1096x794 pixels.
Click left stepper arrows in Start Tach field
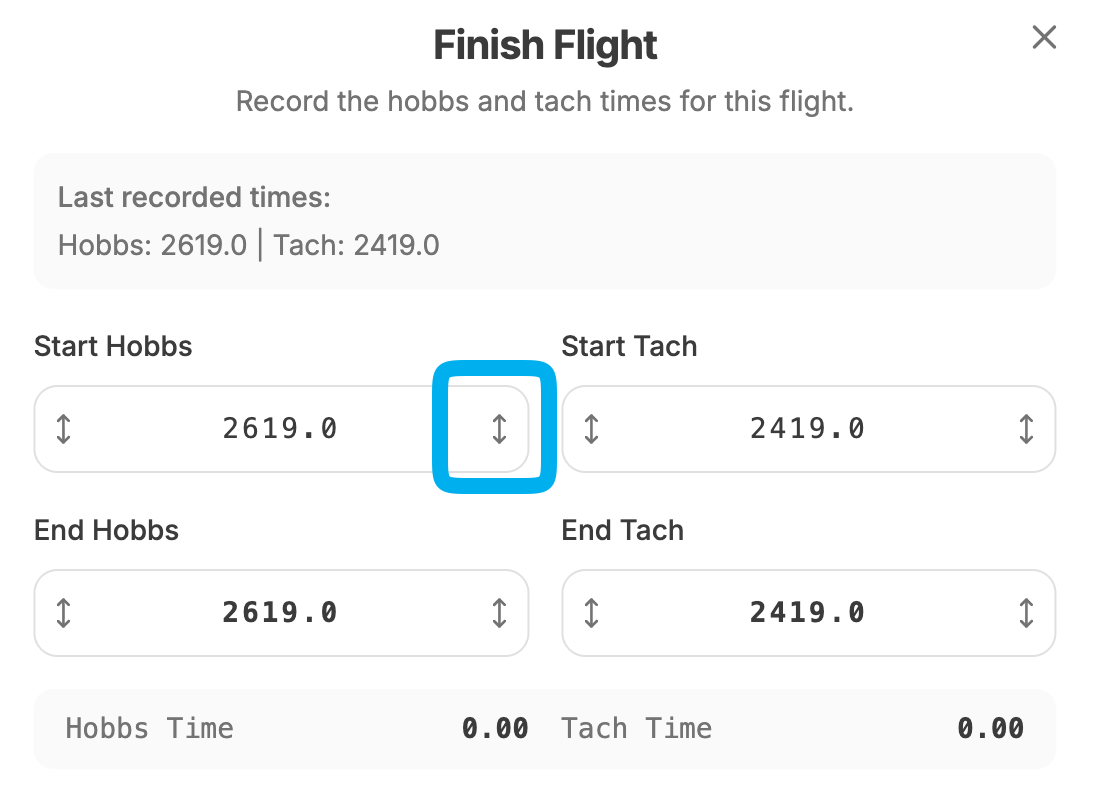point(591,429)
